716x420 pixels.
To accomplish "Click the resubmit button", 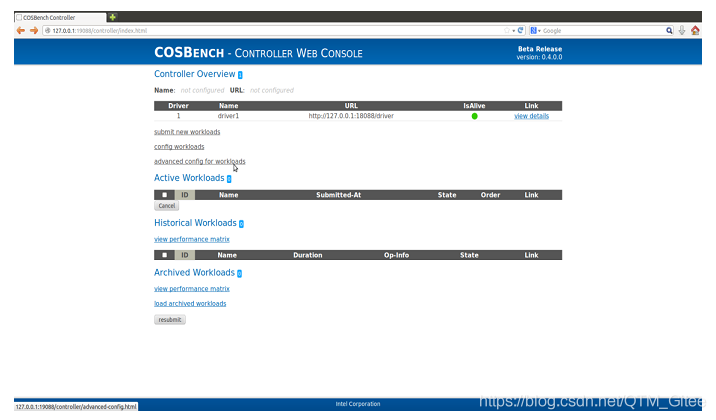I will pyautogui.click(x=170, y=320).
